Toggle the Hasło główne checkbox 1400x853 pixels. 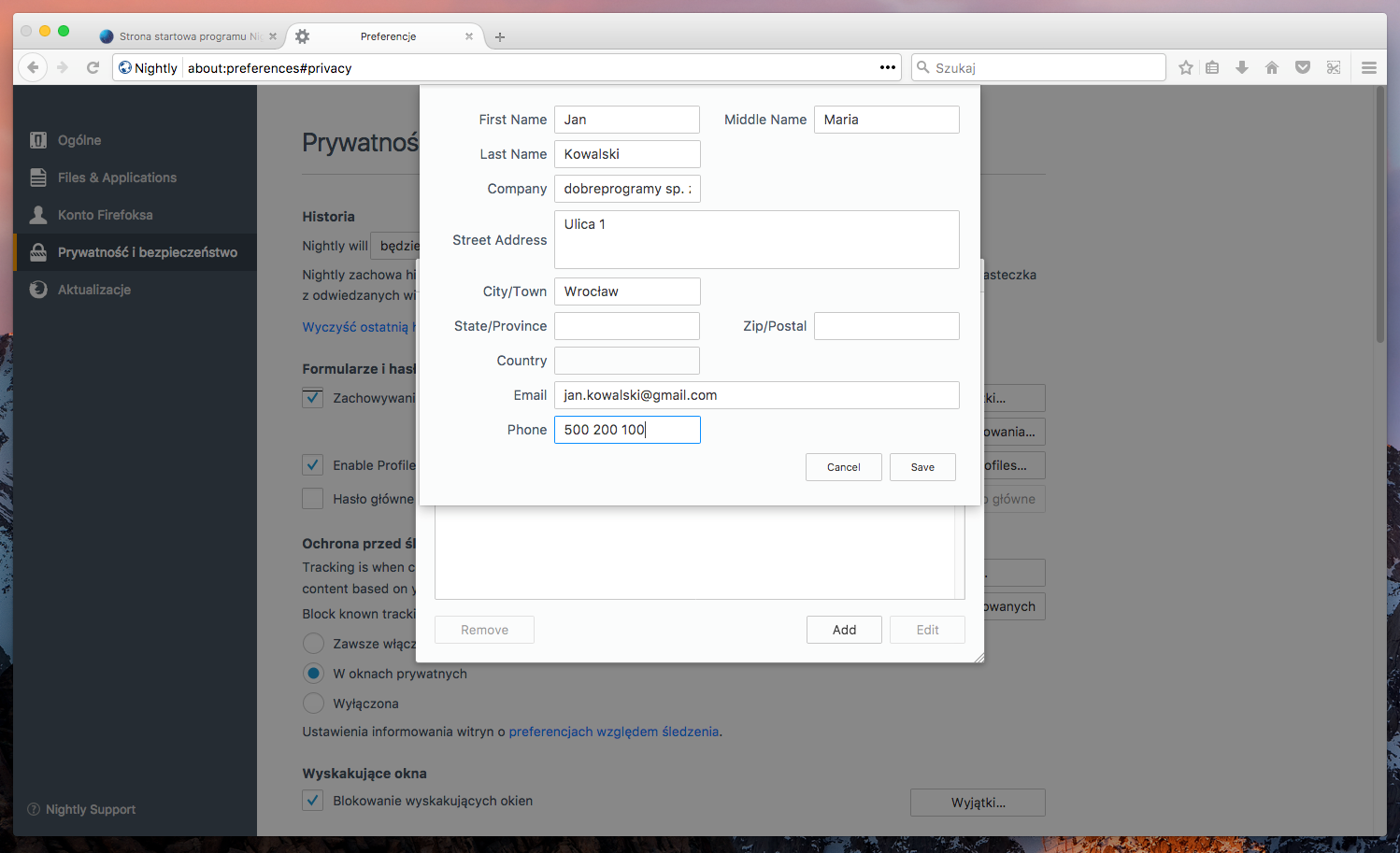pyautogui.click(x=313, y=499)
